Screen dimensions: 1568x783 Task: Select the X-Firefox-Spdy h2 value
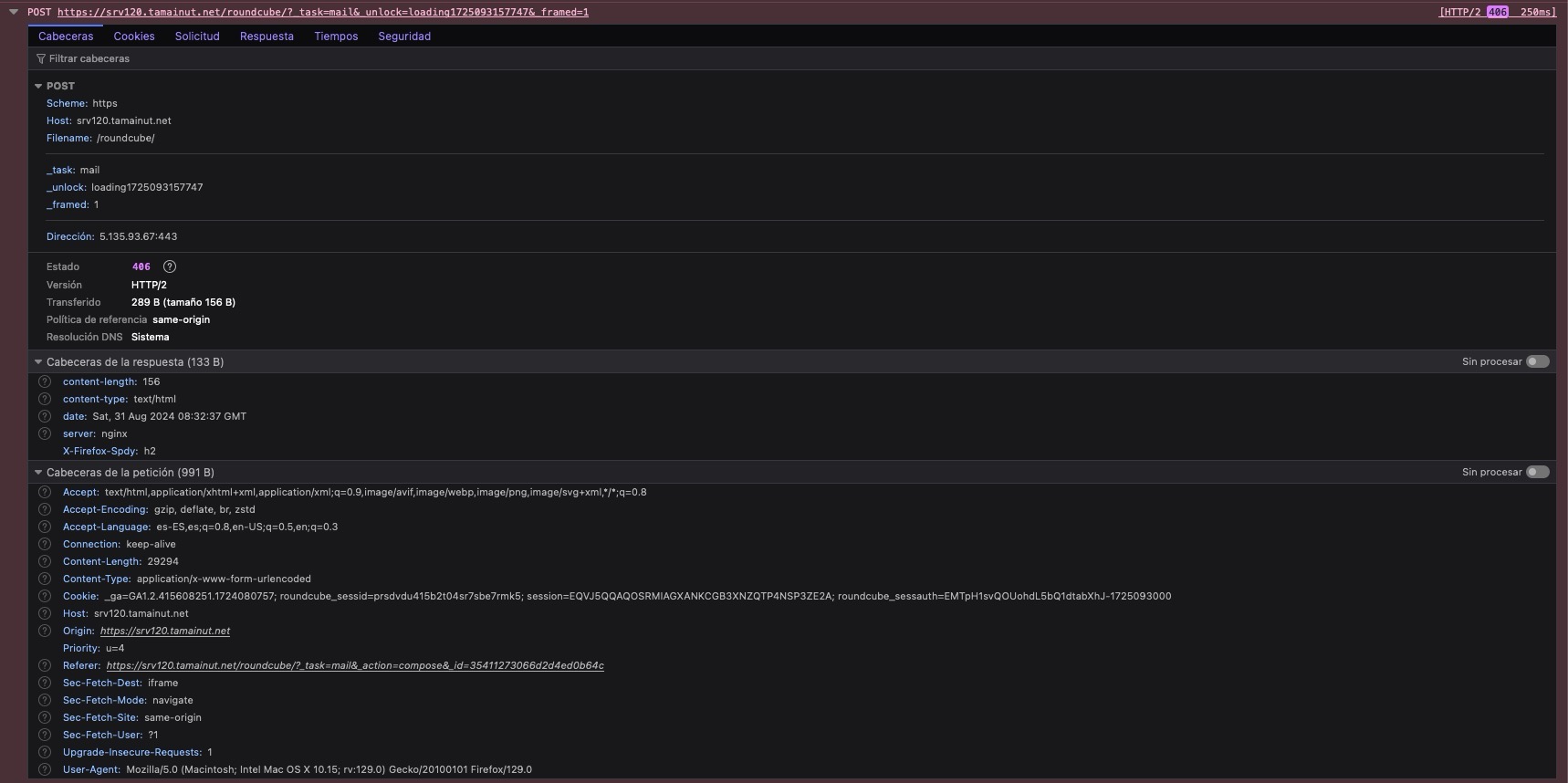click(150, 451)
